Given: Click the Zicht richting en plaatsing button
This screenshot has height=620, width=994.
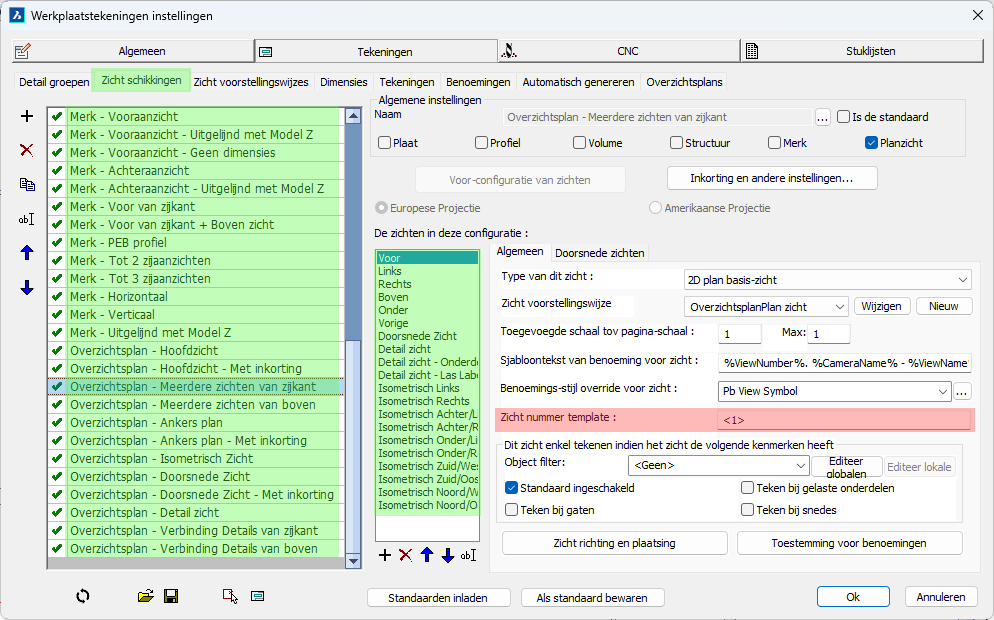Looking at the screenshot, I should 614,543.
